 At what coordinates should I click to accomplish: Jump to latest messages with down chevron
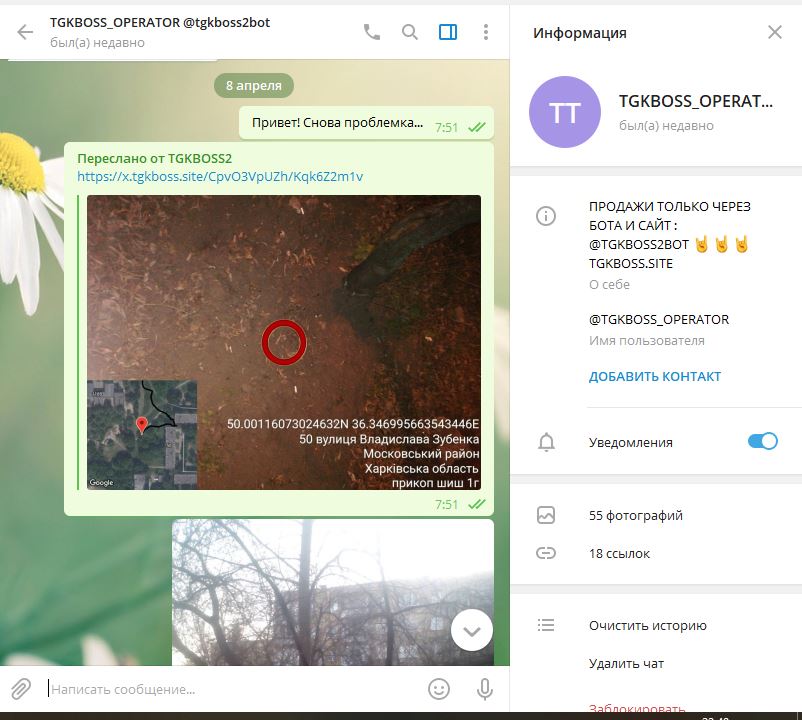(x=472, y=630)
